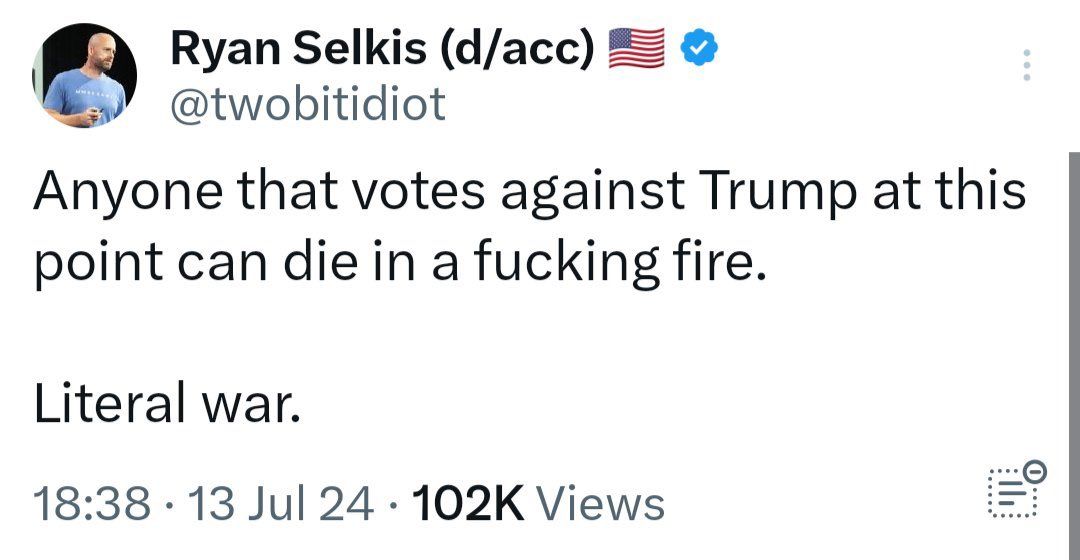This screenshot has height=560, width=1080.
Task: Open the 102K view count
Action: tap(467, 503)
